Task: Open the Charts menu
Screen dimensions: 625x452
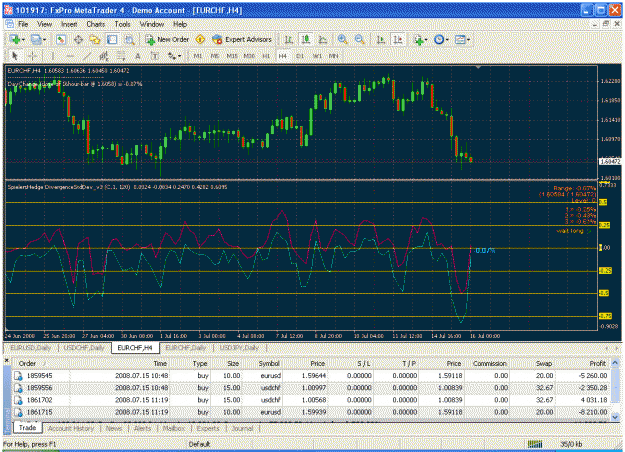Action: click(x=96, y=24)
